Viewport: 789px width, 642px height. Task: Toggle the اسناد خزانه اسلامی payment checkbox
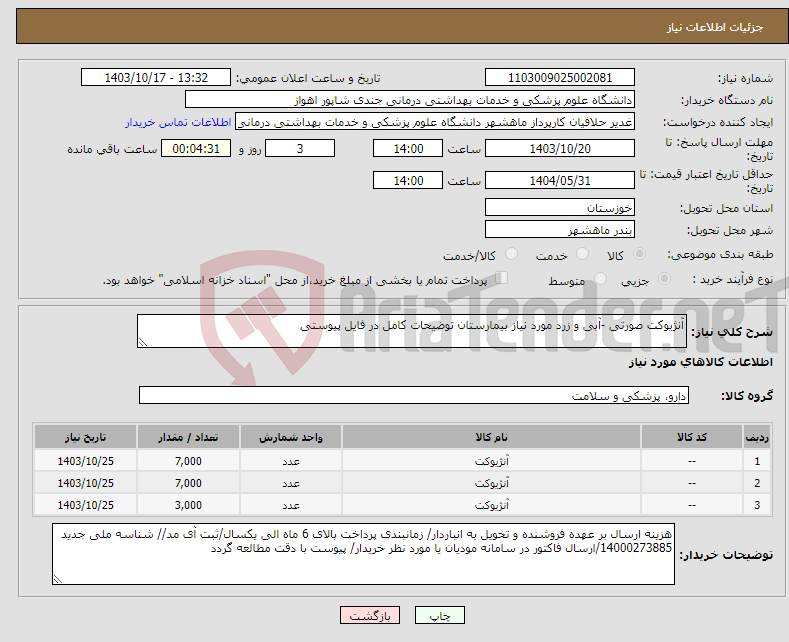coord(502,278)
